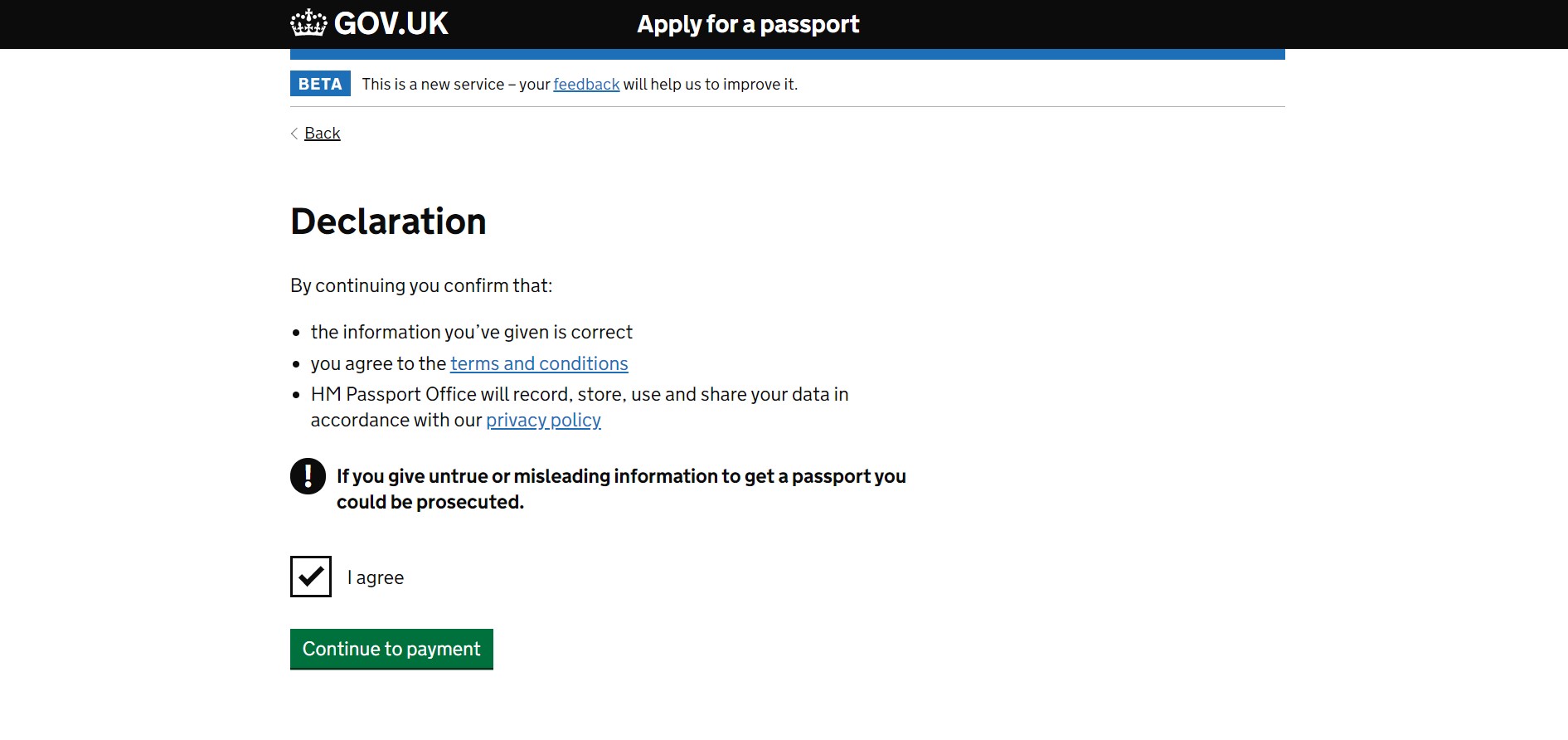Go back using the Back link
This screenshot has height=740, width=1568.
point(323,134)
